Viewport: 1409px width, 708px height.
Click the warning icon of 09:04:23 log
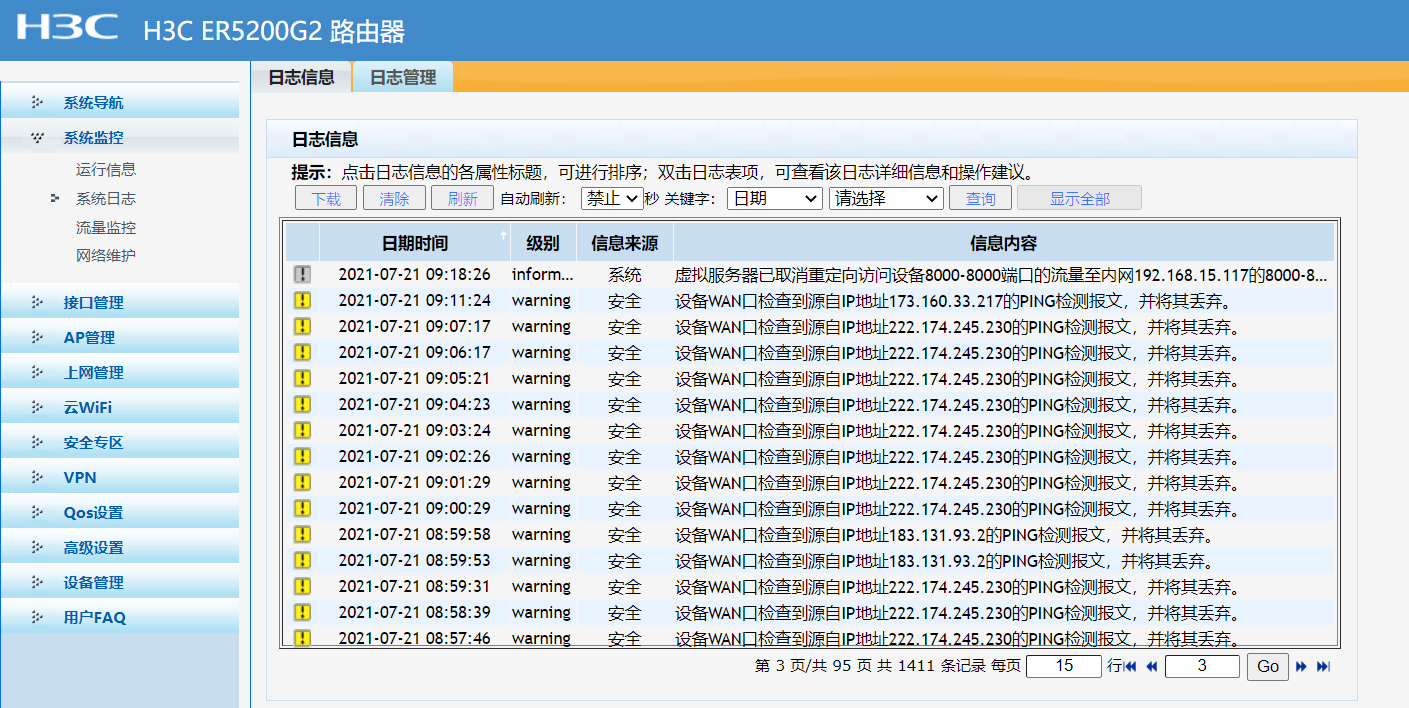click(302, 404)
